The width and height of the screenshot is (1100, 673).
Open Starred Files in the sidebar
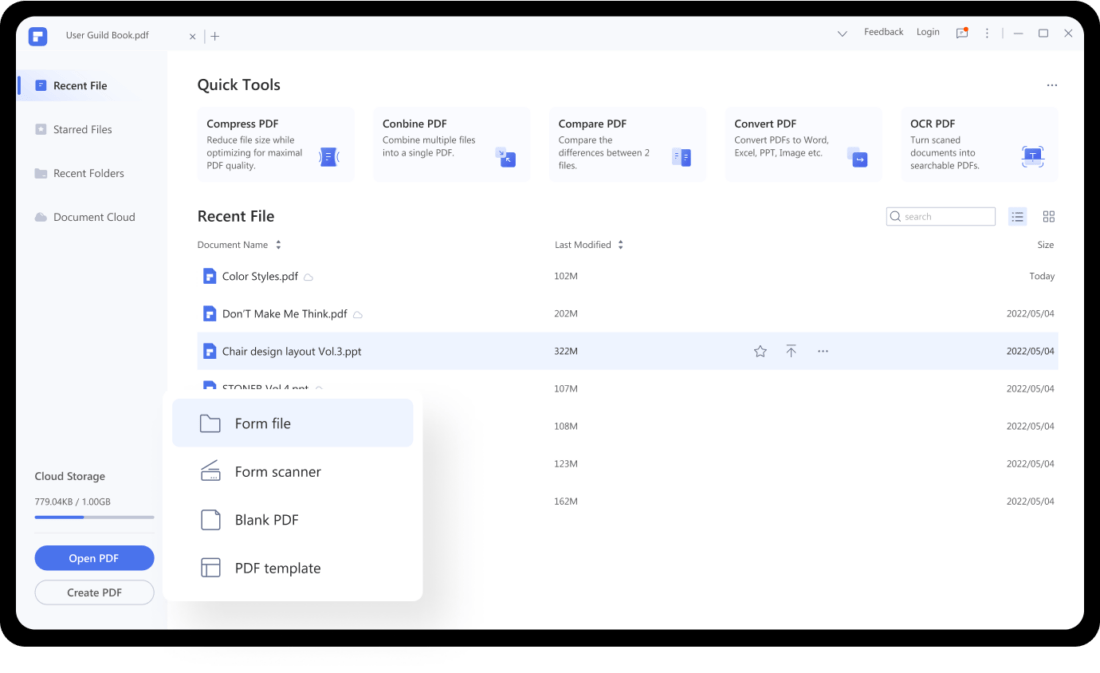tap(82, 129)
